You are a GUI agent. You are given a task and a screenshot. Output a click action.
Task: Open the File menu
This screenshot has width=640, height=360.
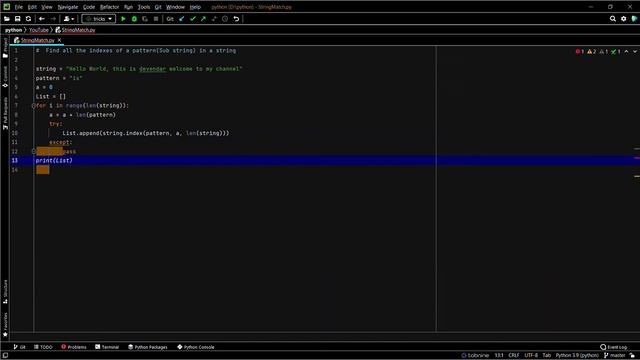point(19,7)
